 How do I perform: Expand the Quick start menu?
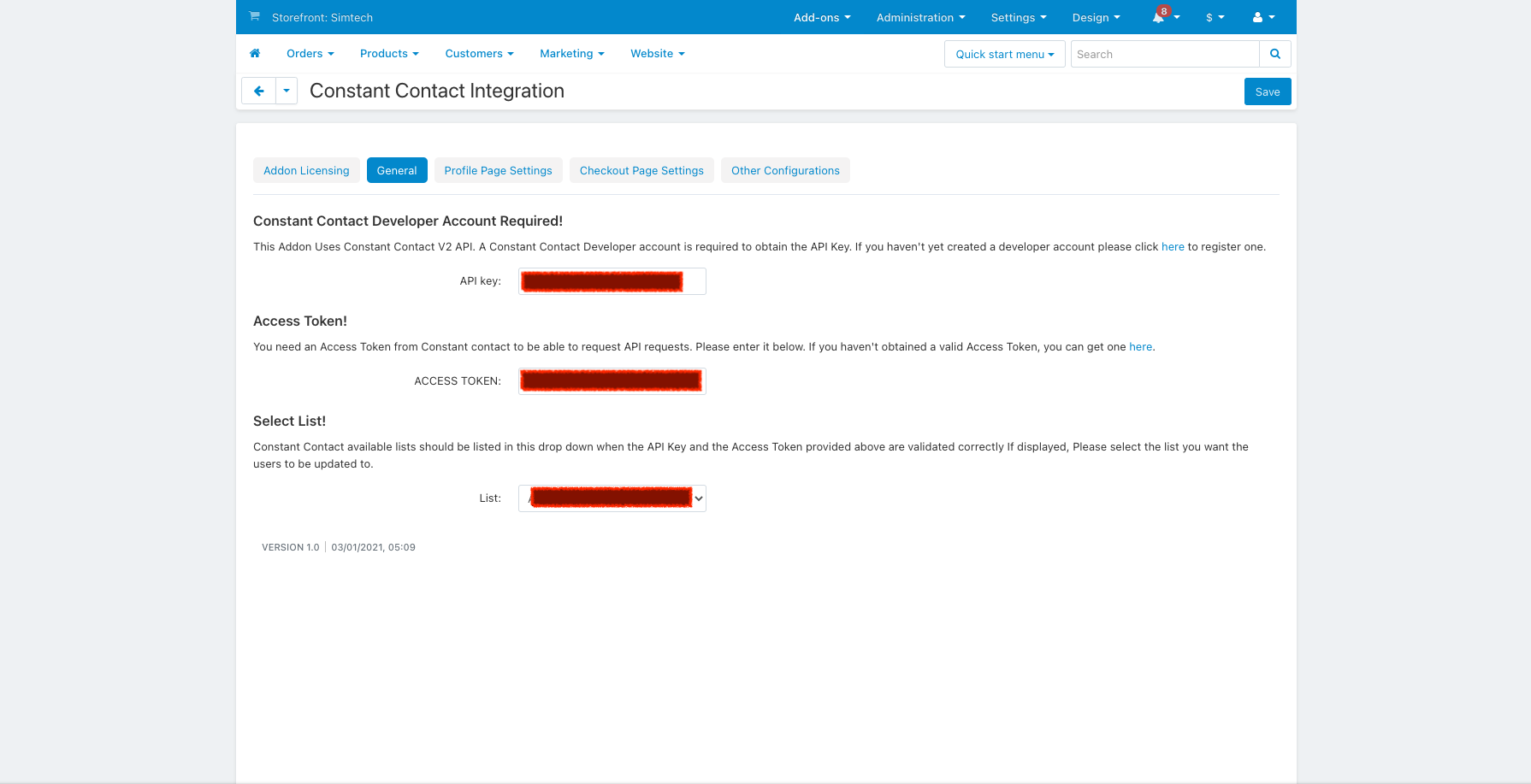click(x=1004, y=54)
